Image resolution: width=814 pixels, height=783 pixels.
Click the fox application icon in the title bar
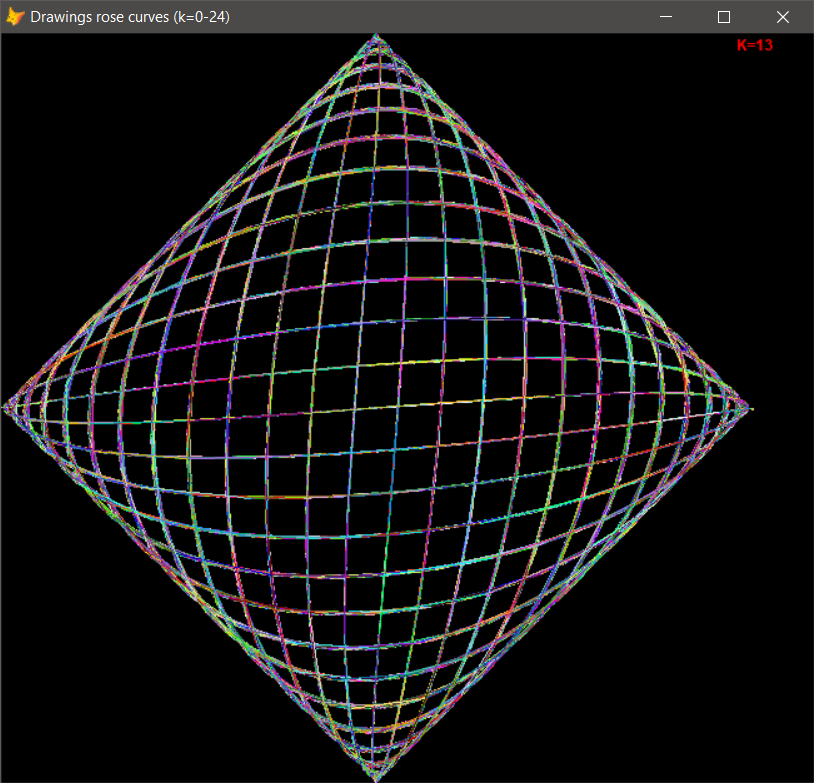click(14, 16)
